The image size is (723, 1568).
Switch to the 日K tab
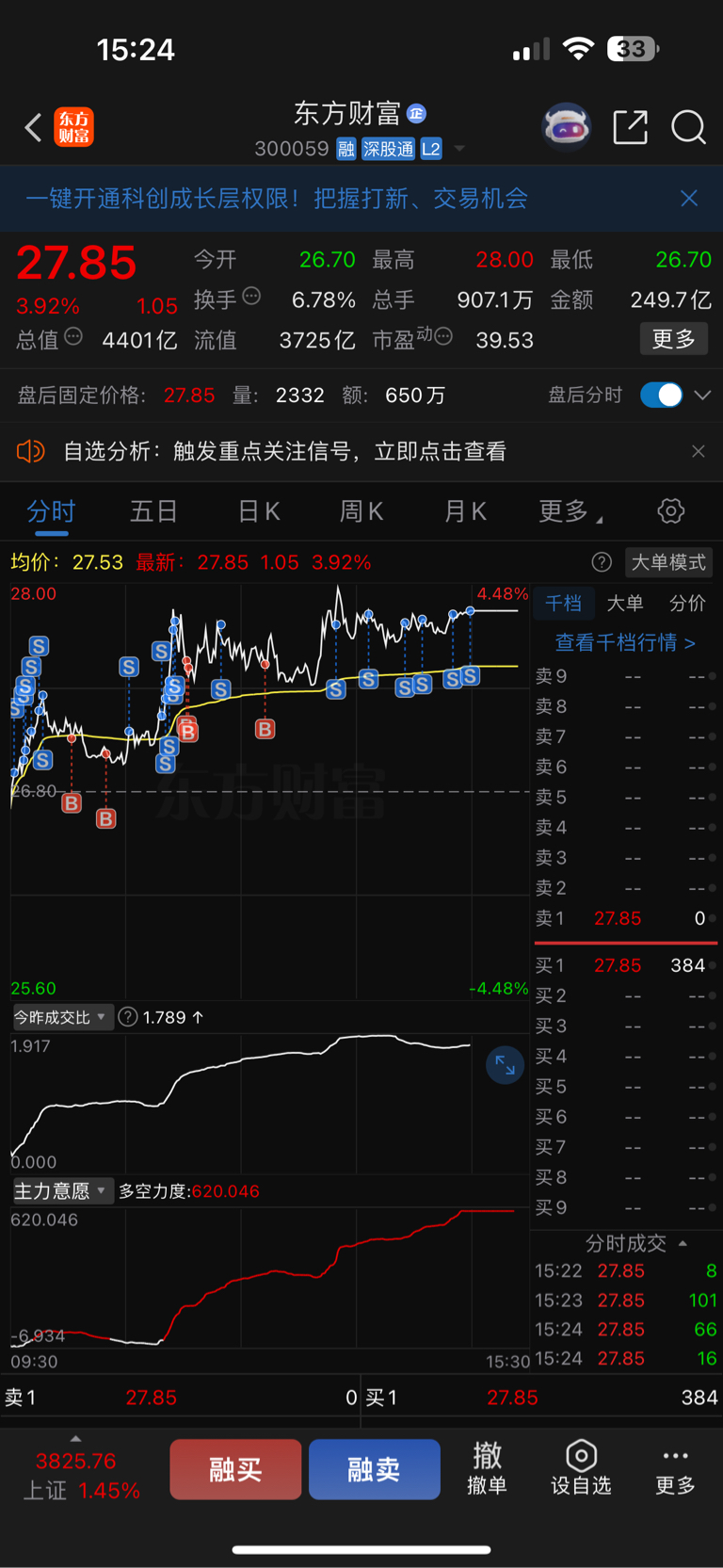(258, 511)
